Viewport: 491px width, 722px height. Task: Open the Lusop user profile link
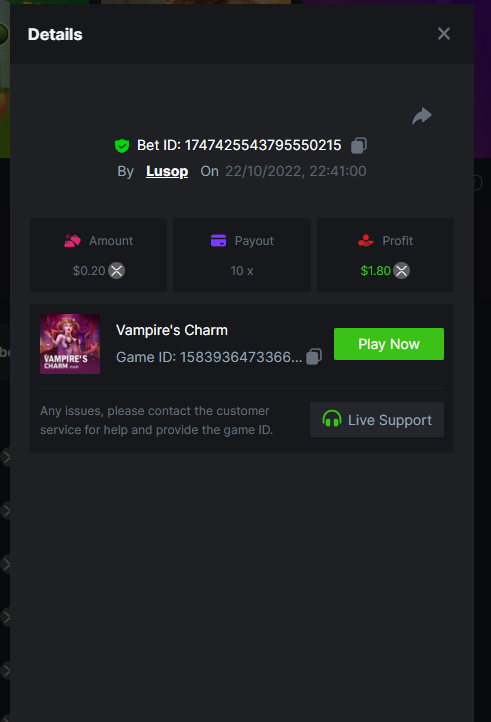pyautogui.click(x=167, y=171)
